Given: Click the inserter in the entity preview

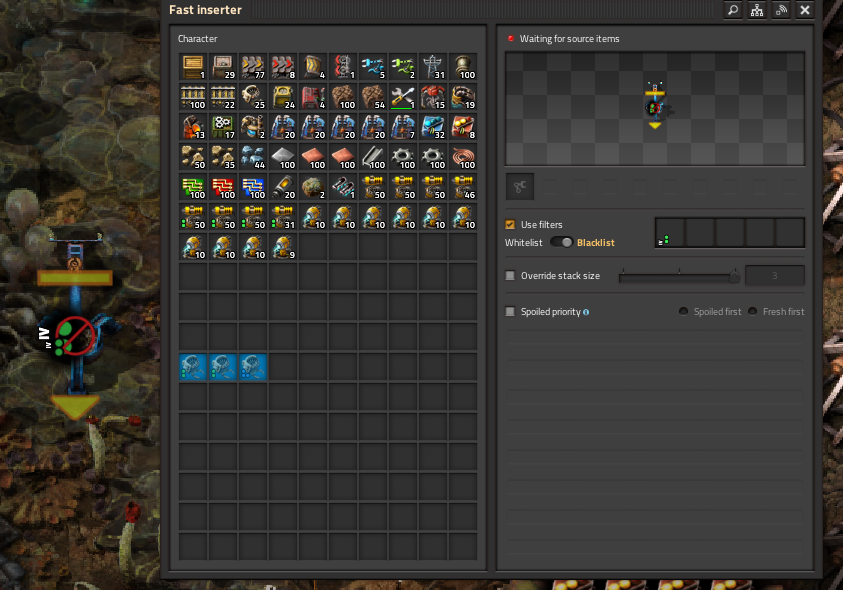Looking at the screenshot, I should [655, 108].
